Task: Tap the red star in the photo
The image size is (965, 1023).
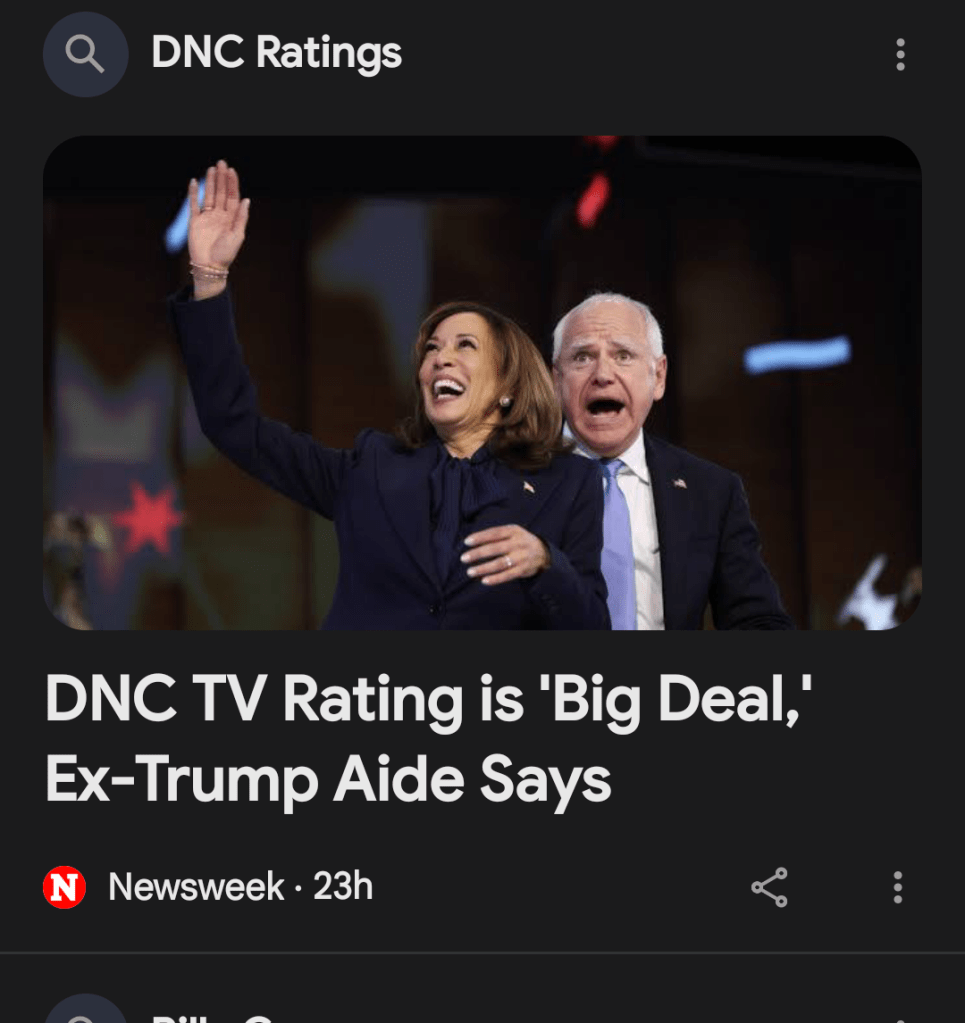Action: pos(149,518)
